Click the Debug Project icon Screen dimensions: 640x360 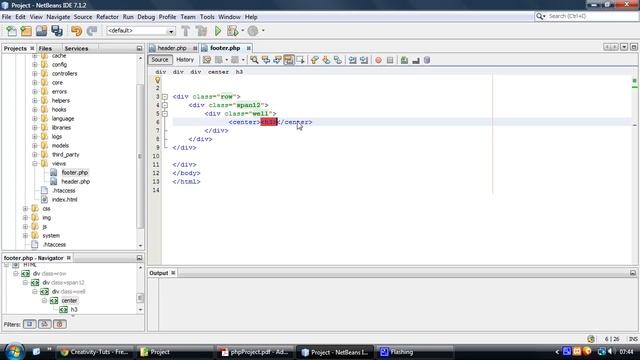(232, 31)
